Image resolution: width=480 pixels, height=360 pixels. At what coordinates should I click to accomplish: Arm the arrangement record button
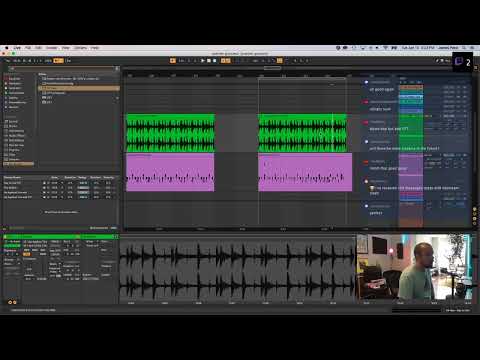click(x=215, y=61)
